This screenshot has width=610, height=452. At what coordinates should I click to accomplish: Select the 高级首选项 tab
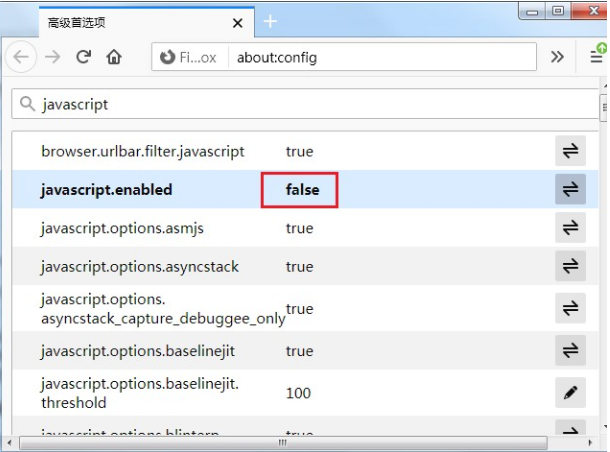130,22
